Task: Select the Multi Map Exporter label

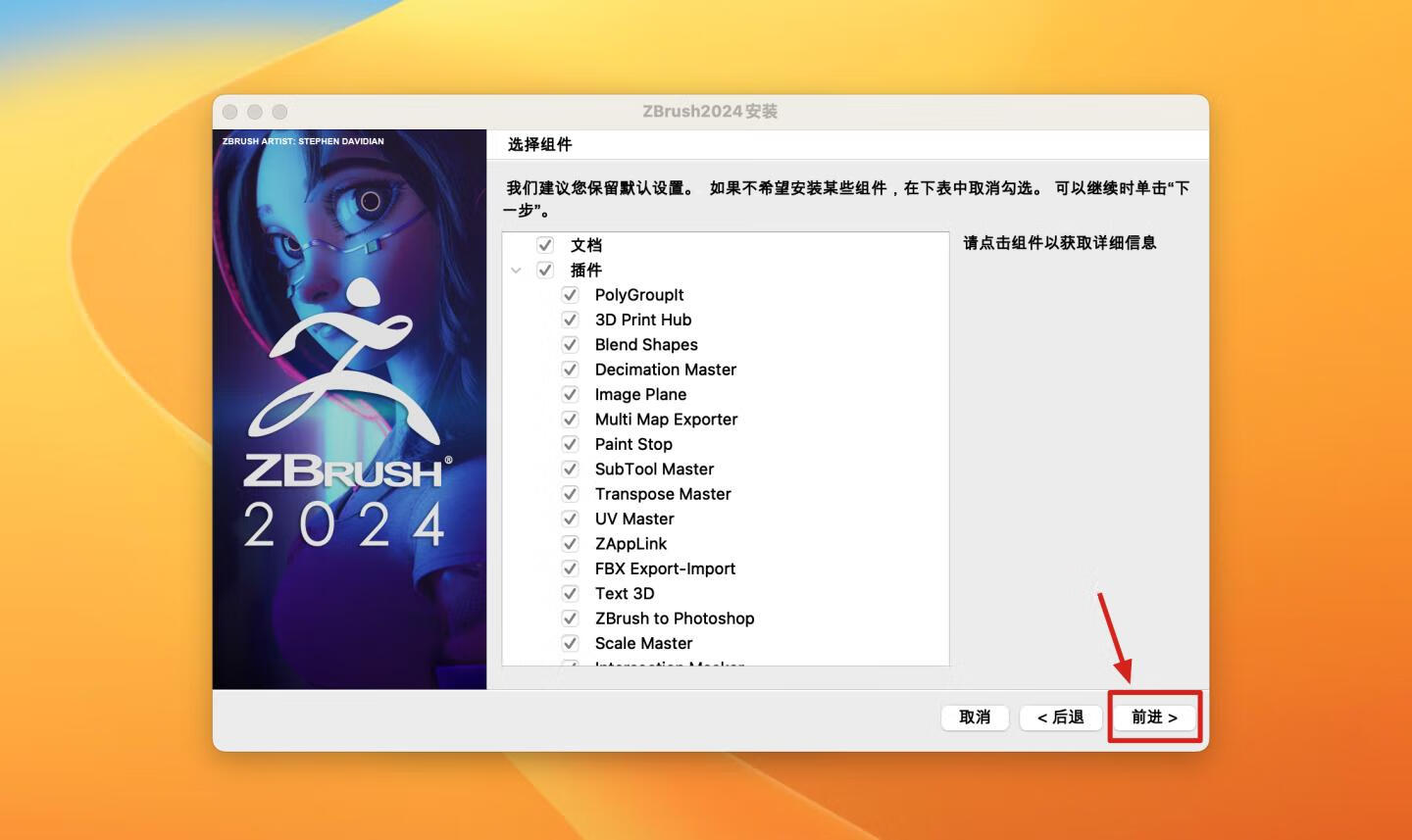Action: point(666,420)
